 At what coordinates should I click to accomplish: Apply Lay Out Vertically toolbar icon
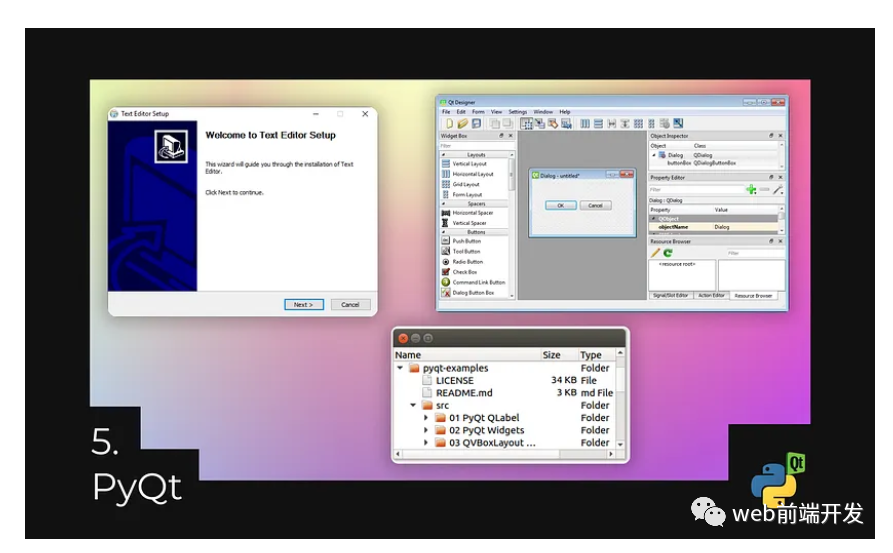(598, 123)
